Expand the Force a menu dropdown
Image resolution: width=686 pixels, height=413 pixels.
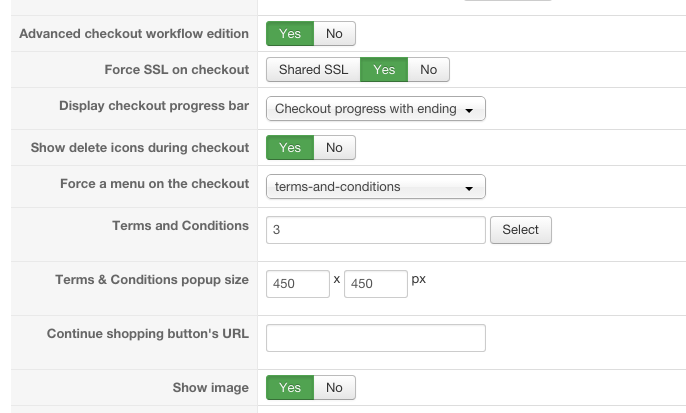pyautogui.click(x=375, y=187)
